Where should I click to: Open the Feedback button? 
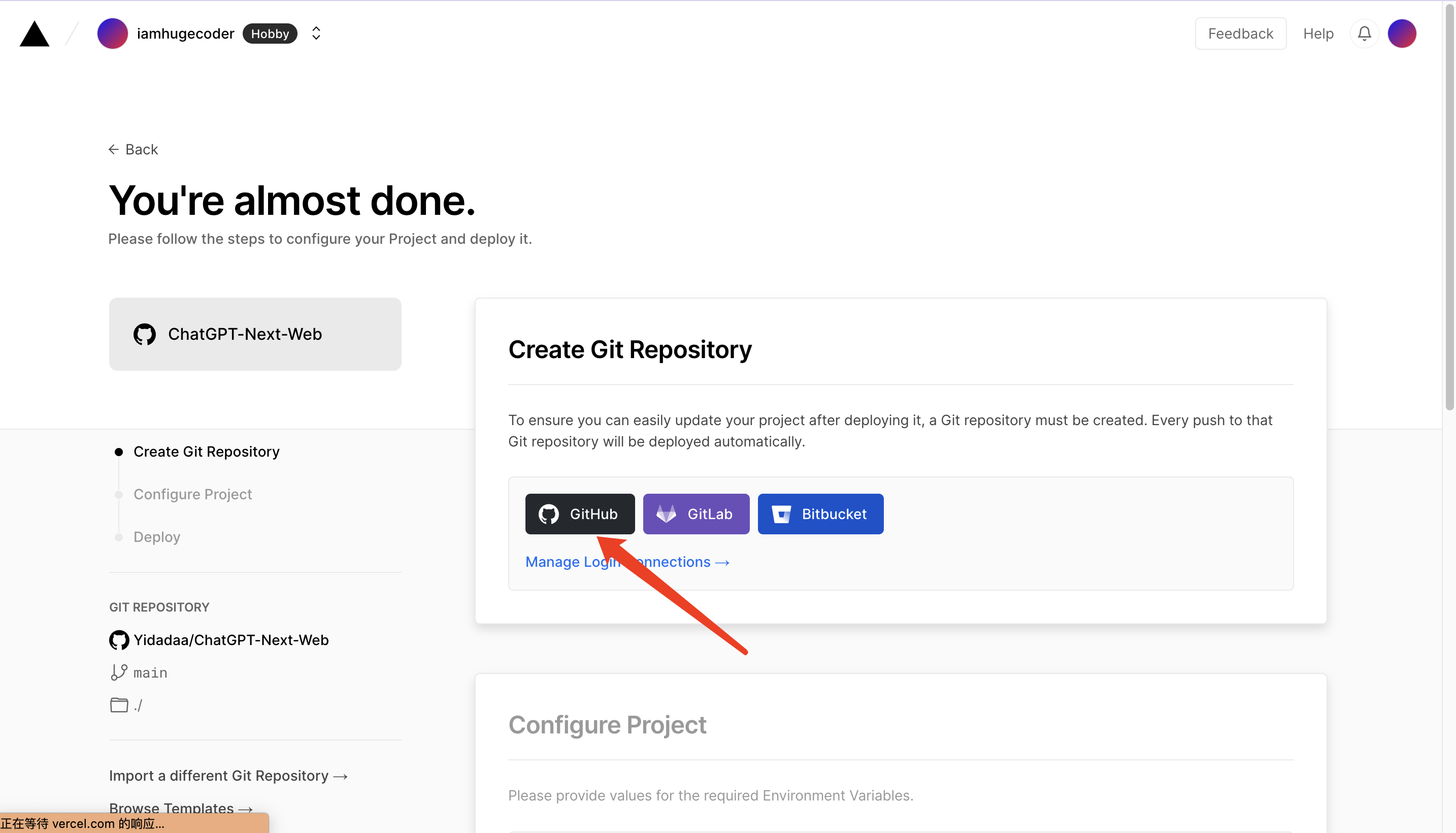(1240, 34)
